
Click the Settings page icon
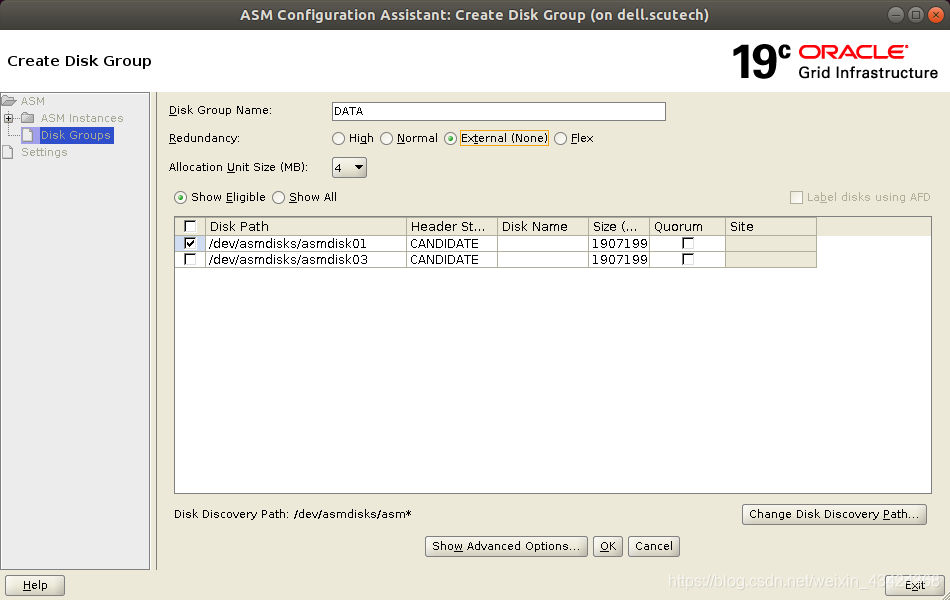coord(8,152)
